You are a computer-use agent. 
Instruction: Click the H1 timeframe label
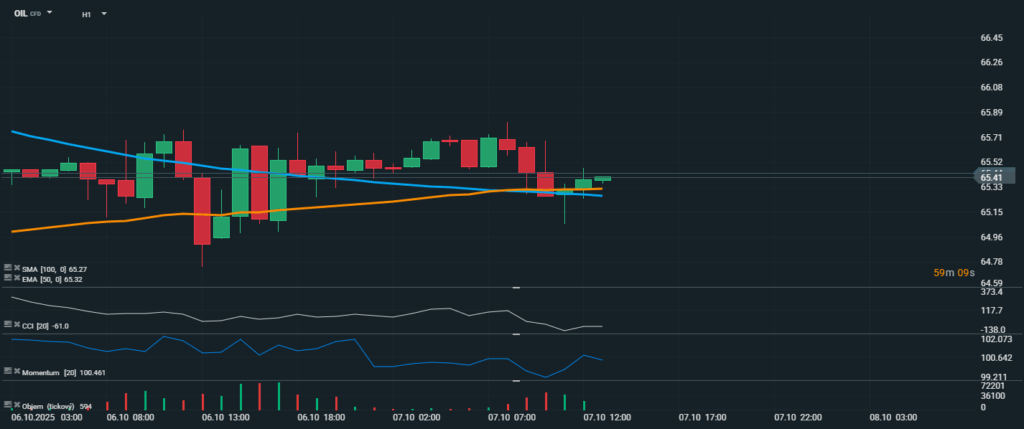click(86, 14)
